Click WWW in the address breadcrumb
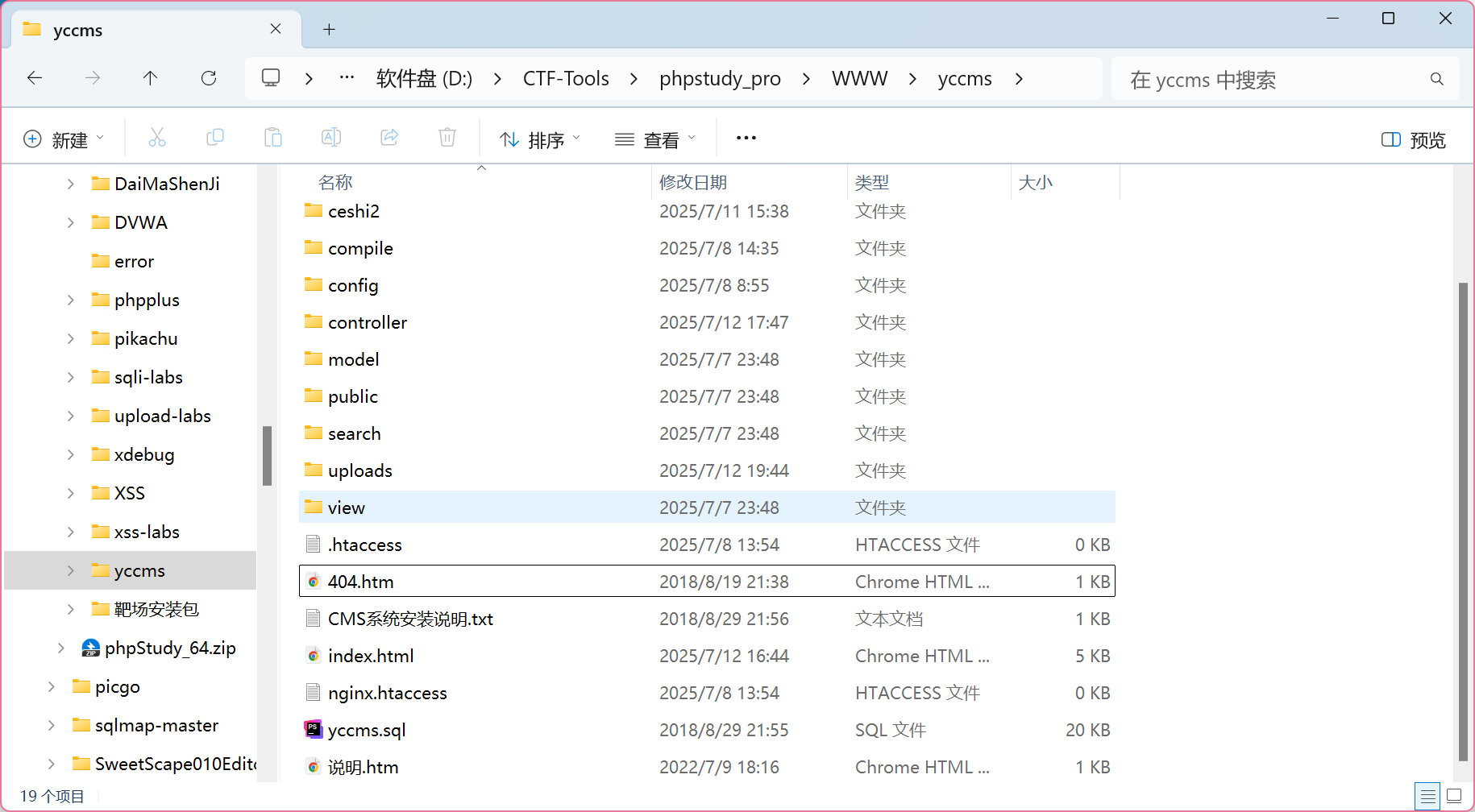 click(x=859, y=78)
